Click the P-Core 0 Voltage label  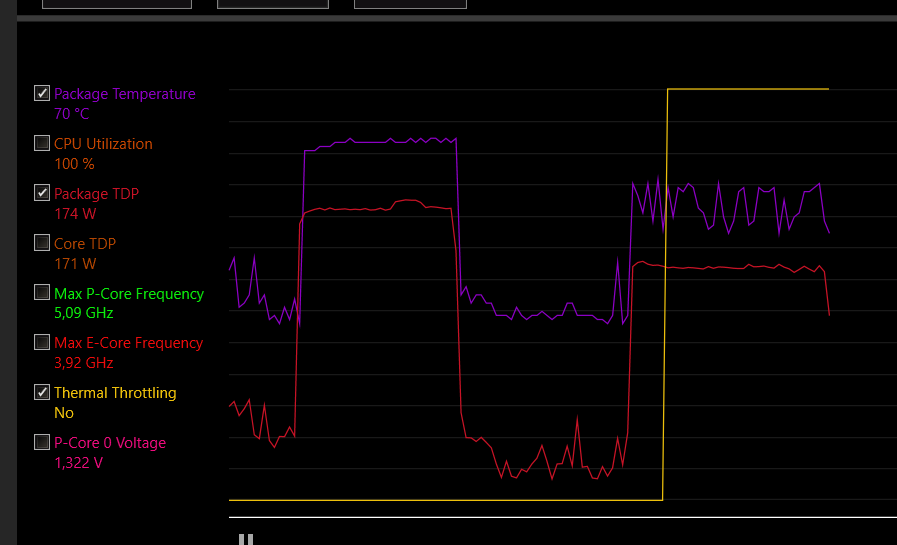(x=110, y=443)
